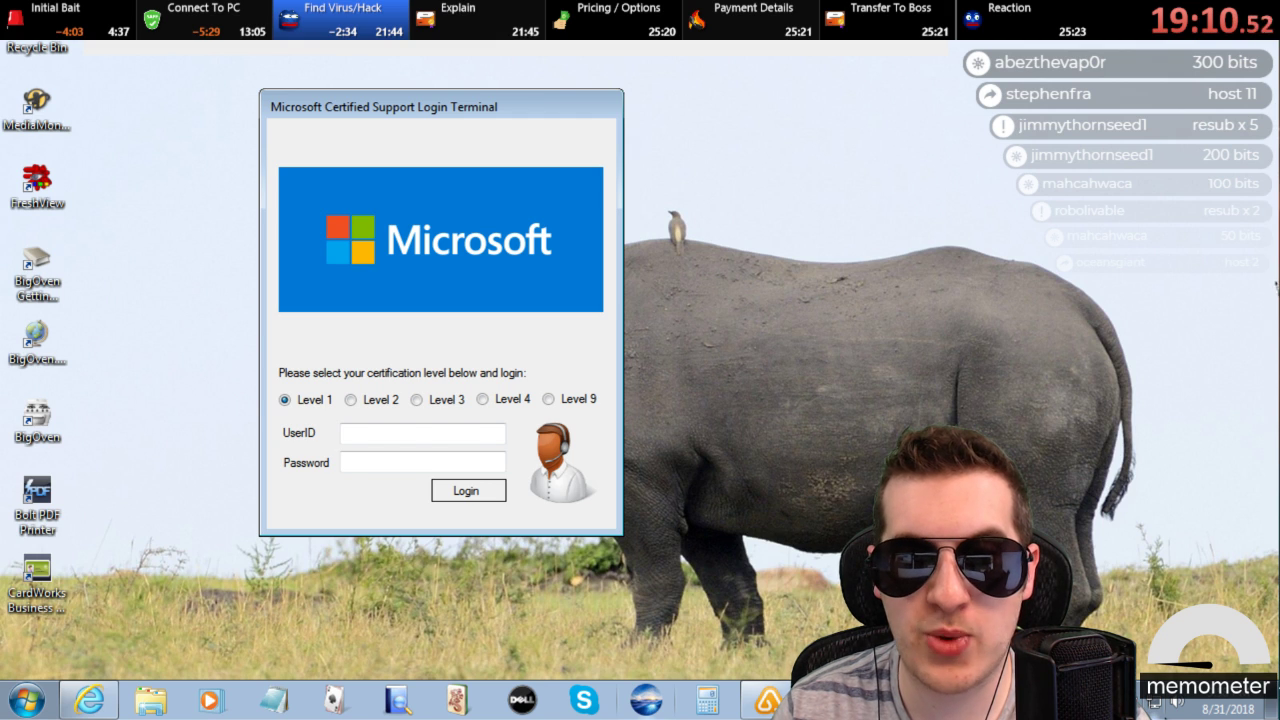Click the "Please select your certification level" text

pos(402,373)
